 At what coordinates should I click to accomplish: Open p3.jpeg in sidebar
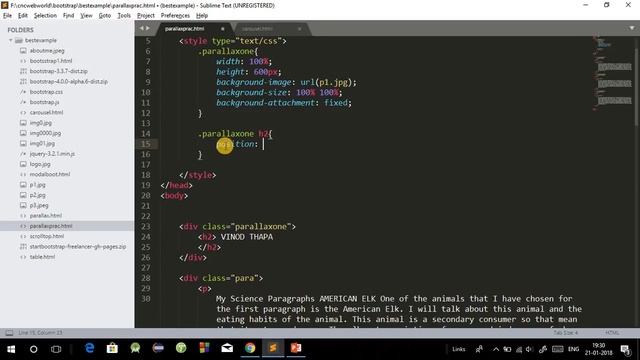click(39, 205)
